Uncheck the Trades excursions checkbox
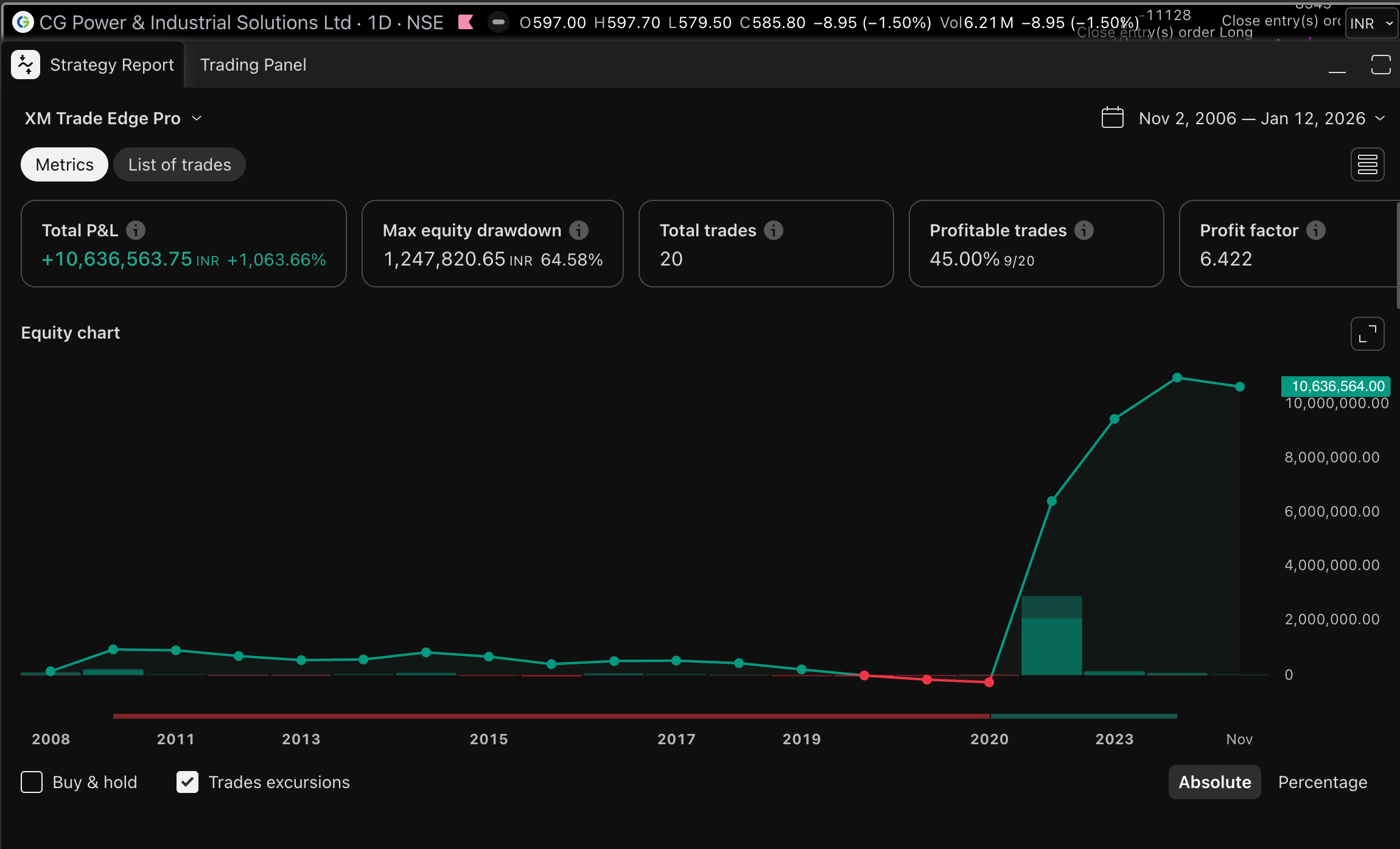The height and width of the screenshot is (849, 1400). [187, 782]
